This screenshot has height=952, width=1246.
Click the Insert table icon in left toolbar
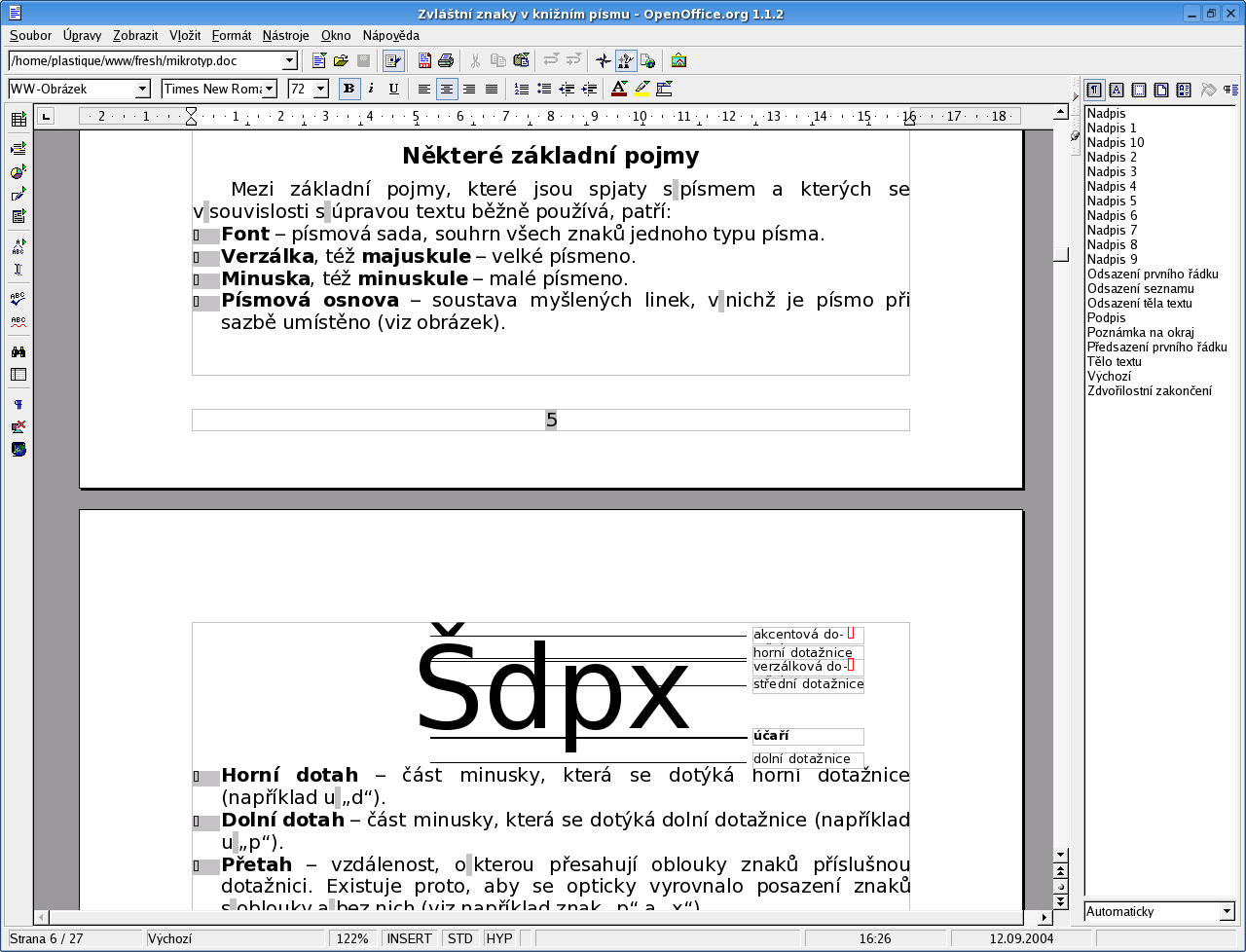point(18,120)
